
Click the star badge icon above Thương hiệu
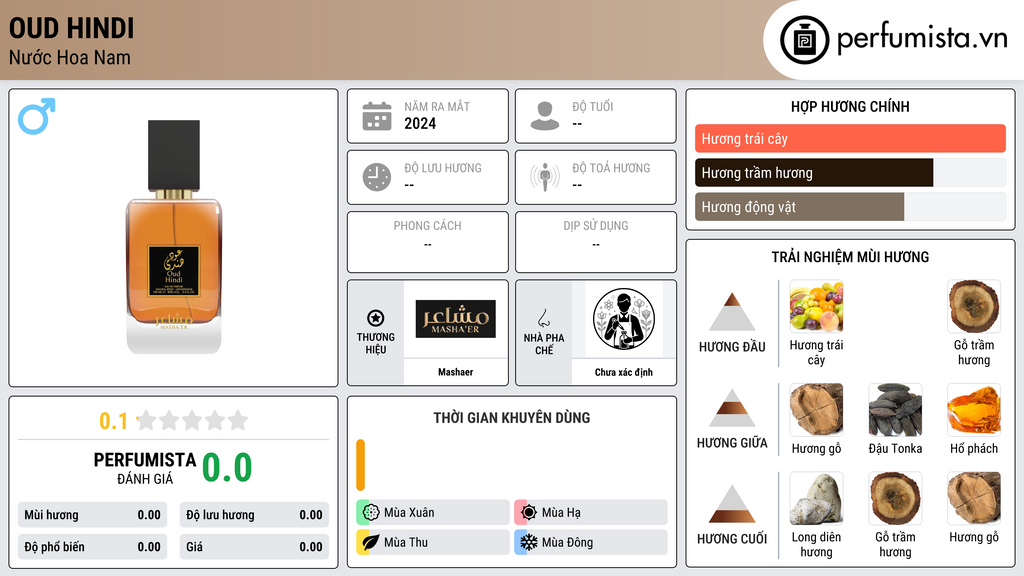pos(376,318)
